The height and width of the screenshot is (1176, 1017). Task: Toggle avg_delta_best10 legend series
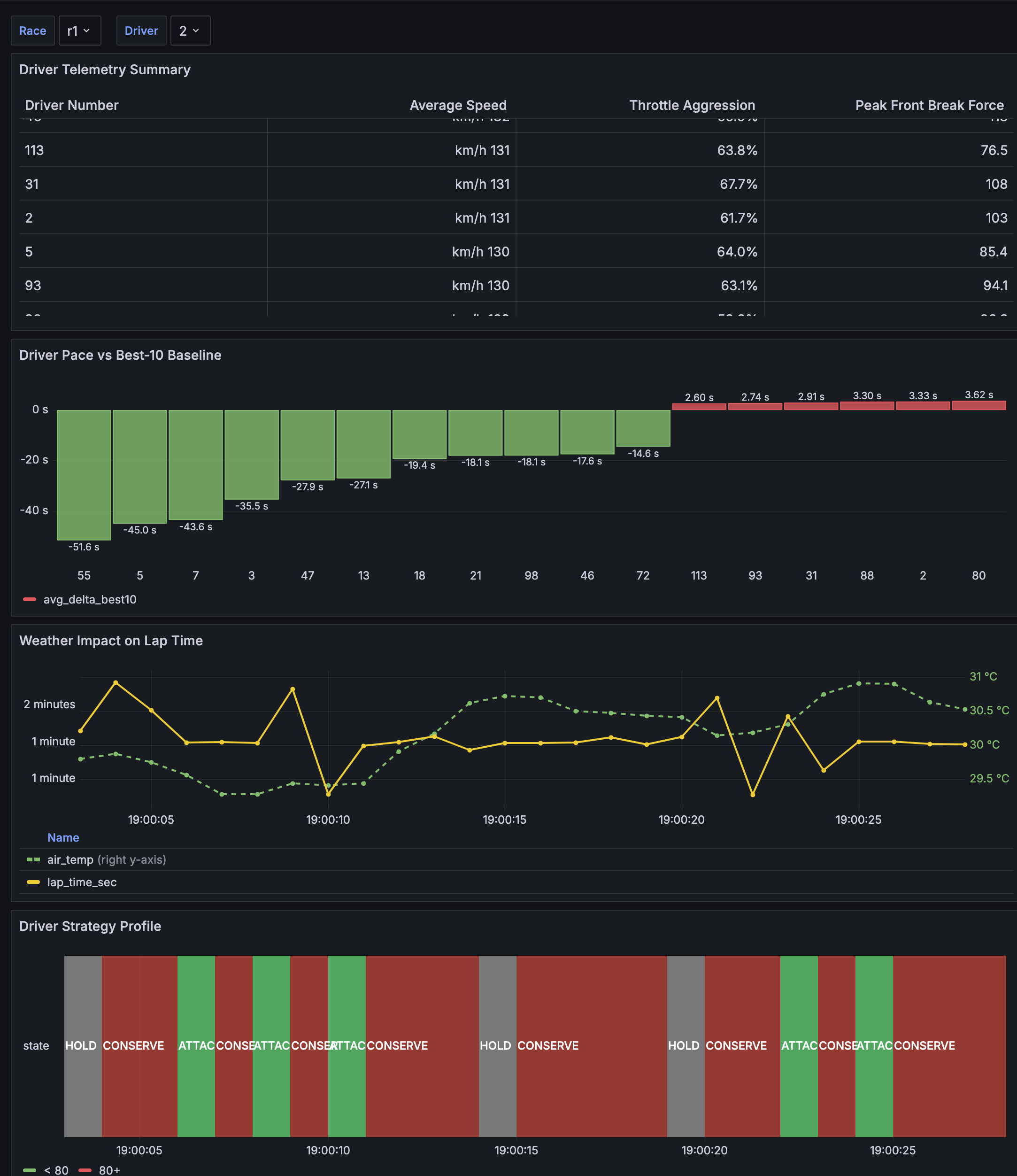(90, 599)
